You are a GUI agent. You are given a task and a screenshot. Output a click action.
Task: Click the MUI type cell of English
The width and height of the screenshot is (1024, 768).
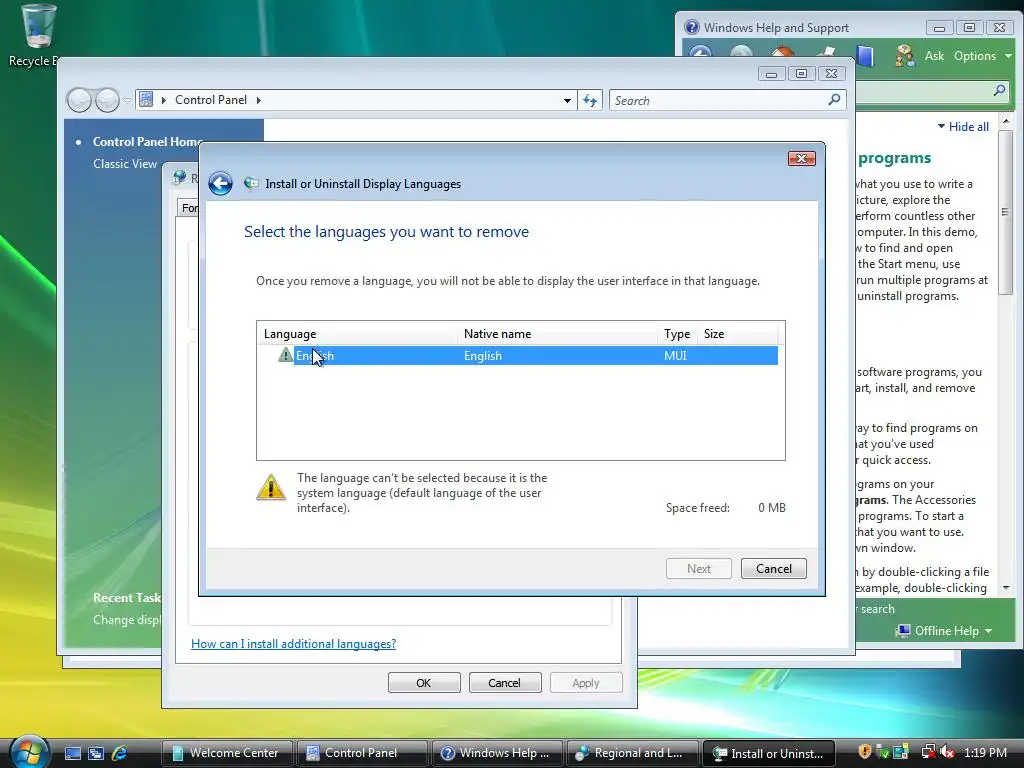tap(675, 355)
